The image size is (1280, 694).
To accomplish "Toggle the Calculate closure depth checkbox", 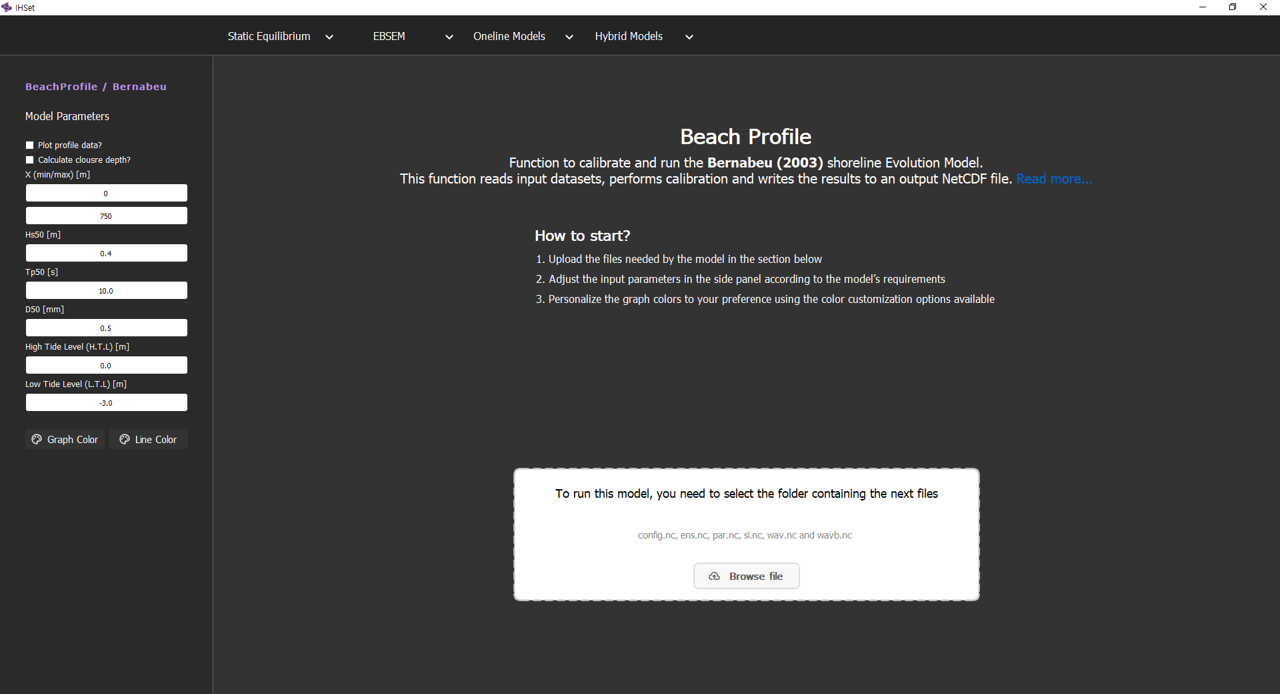I will click(x=30, y=160).
